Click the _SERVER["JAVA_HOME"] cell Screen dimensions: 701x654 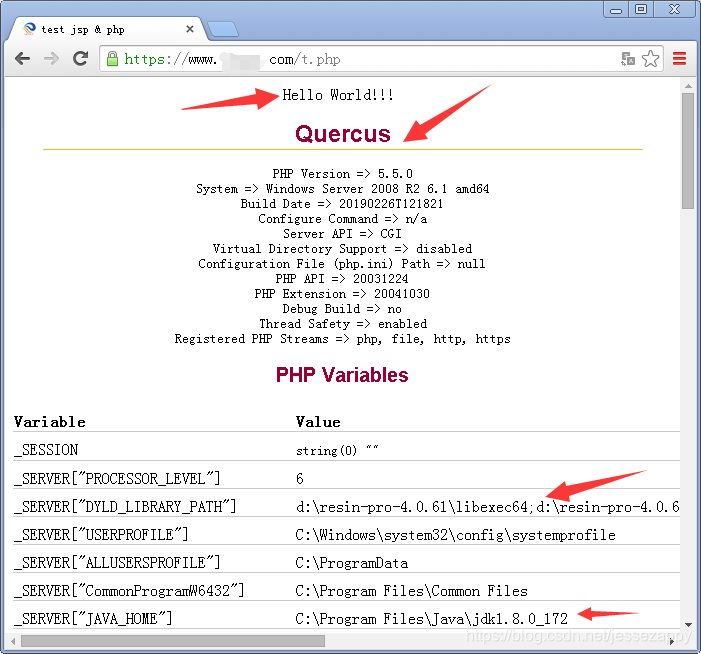pos(93,619)
